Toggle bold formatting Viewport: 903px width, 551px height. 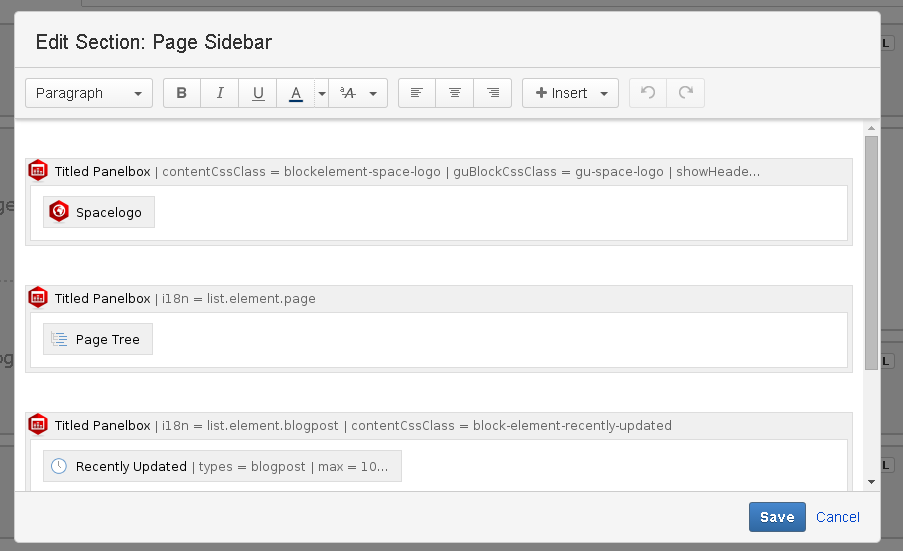point(182,93)
